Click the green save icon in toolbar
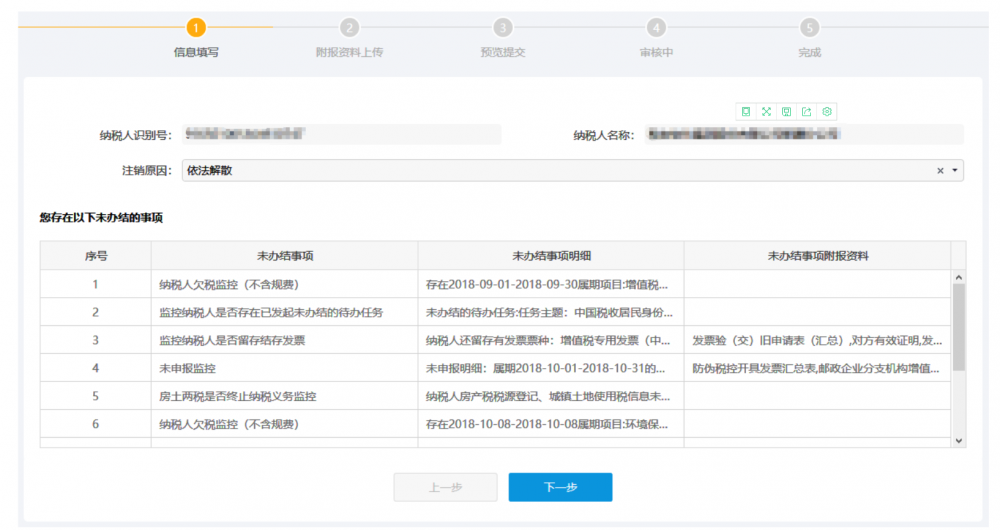The width and height of the screenshot is (1000, 530). (786, 112)
